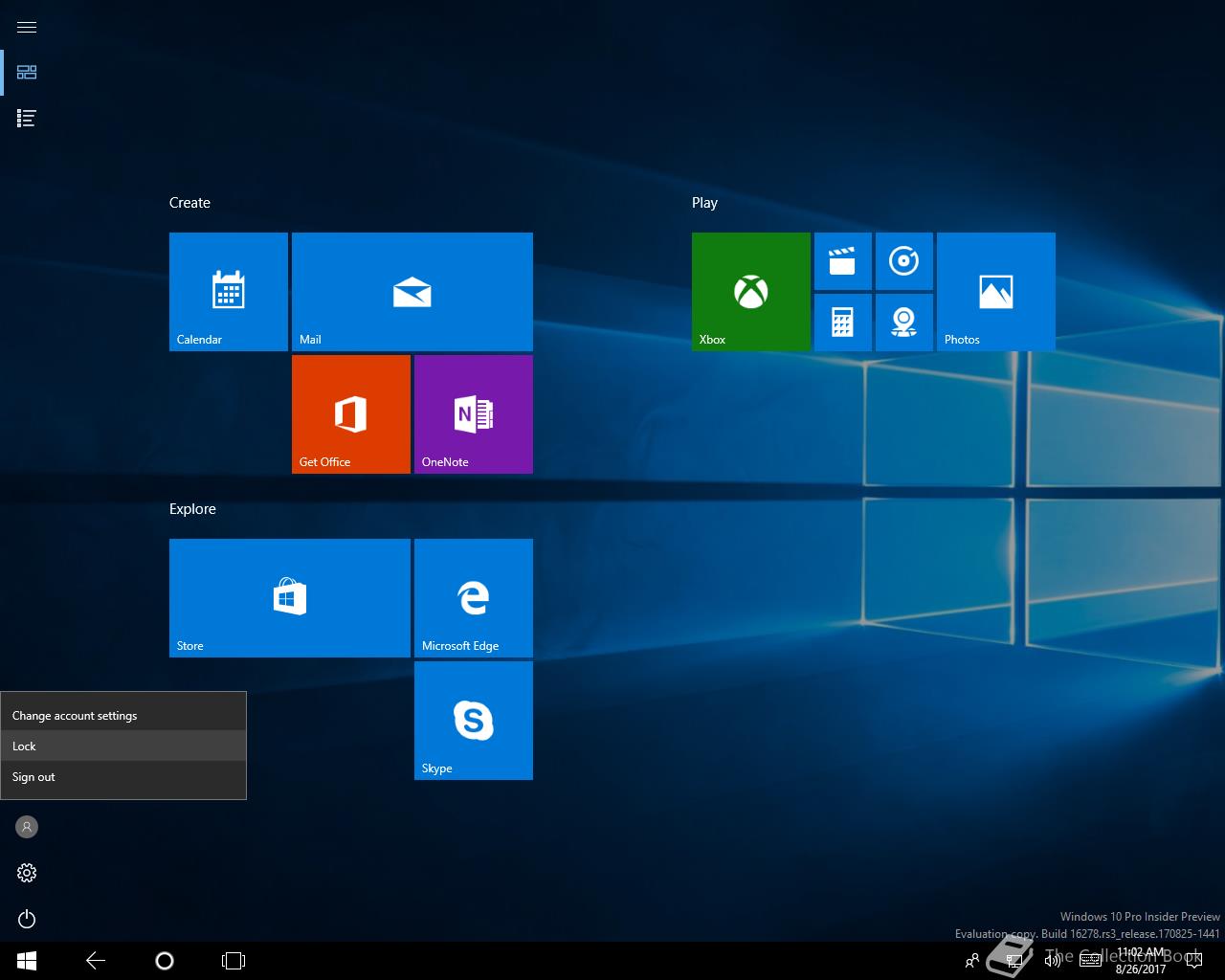Open the Store tile
The width and height of the screenshot is (1225, 980).
290,598
